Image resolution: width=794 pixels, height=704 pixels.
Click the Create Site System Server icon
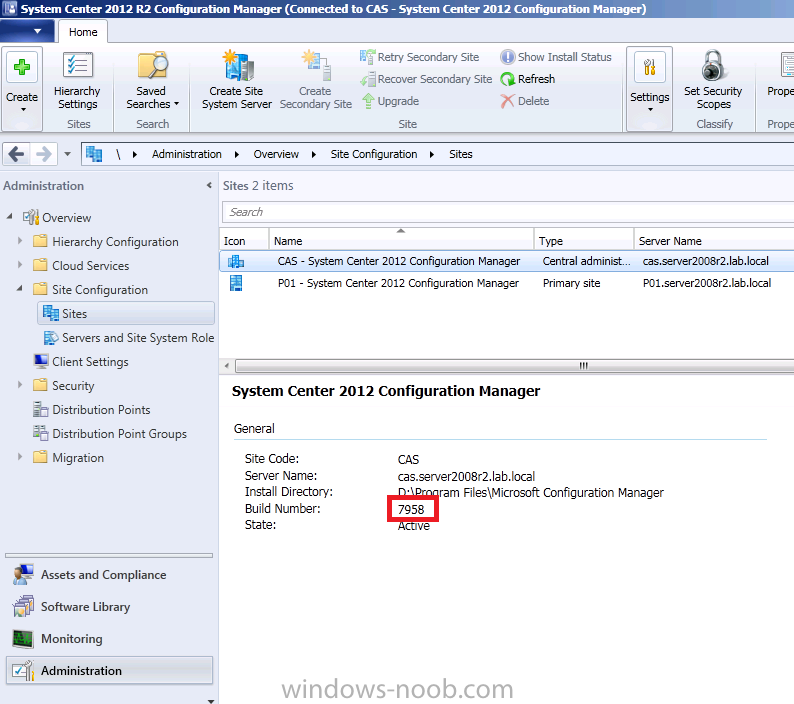click(x=238, y=66)
